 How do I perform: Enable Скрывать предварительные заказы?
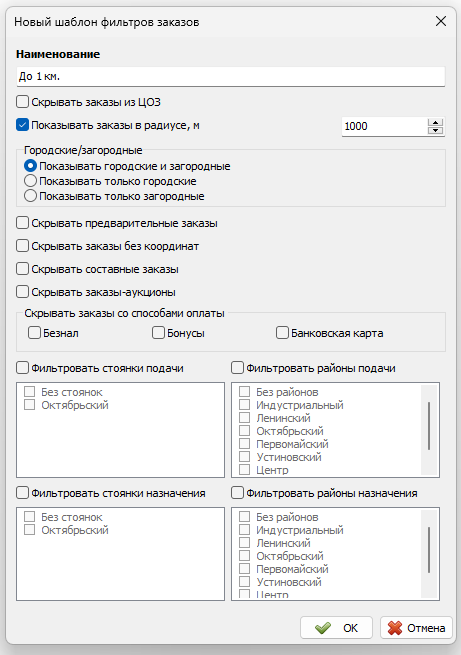coord(23,223)
